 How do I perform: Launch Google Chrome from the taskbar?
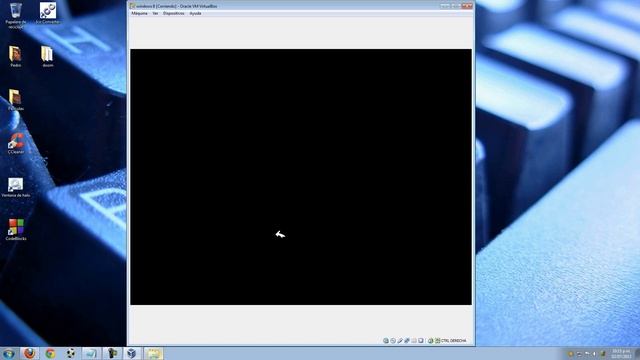[x=51, y=353]
